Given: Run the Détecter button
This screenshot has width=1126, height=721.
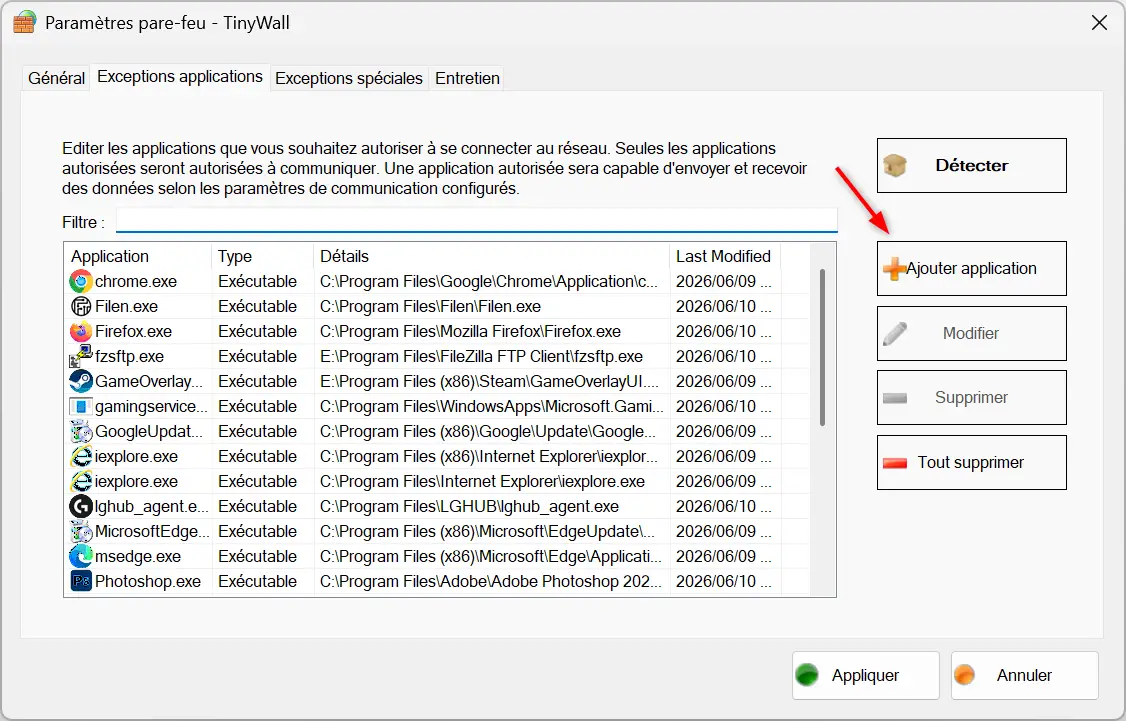Looking at the screenshot, I should 972,166.
